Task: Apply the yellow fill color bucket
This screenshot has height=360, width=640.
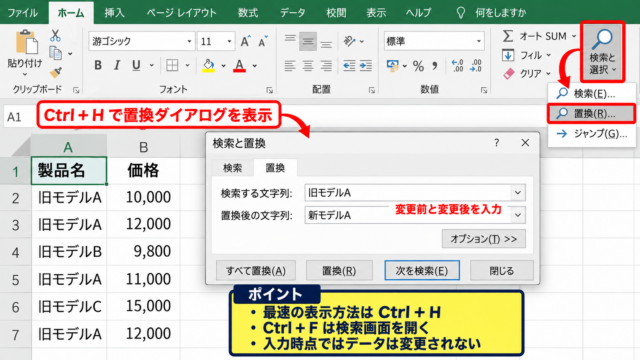Action: 208,65
